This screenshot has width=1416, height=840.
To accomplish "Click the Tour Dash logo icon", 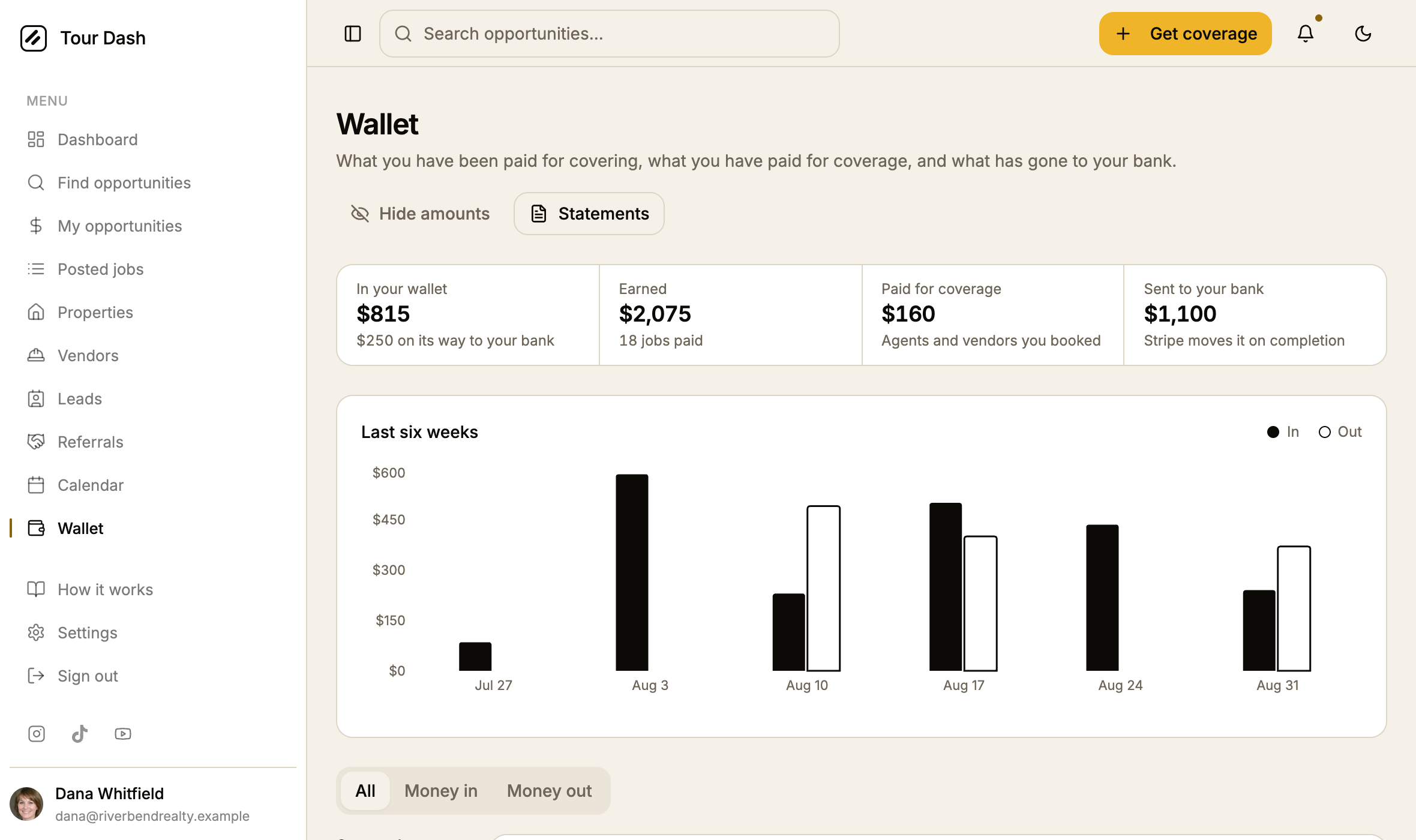I will click(34, 38).
